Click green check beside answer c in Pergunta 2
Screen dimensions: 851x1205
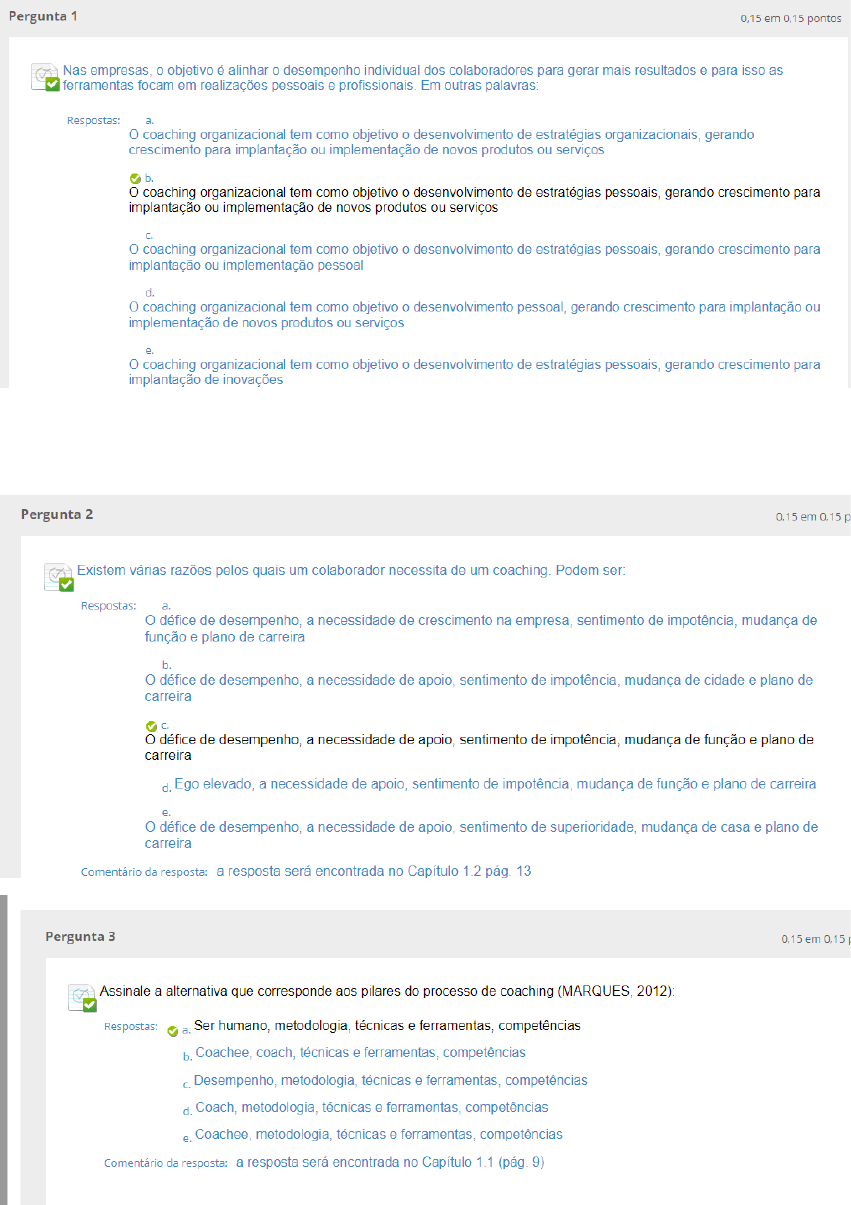point(152,726)
